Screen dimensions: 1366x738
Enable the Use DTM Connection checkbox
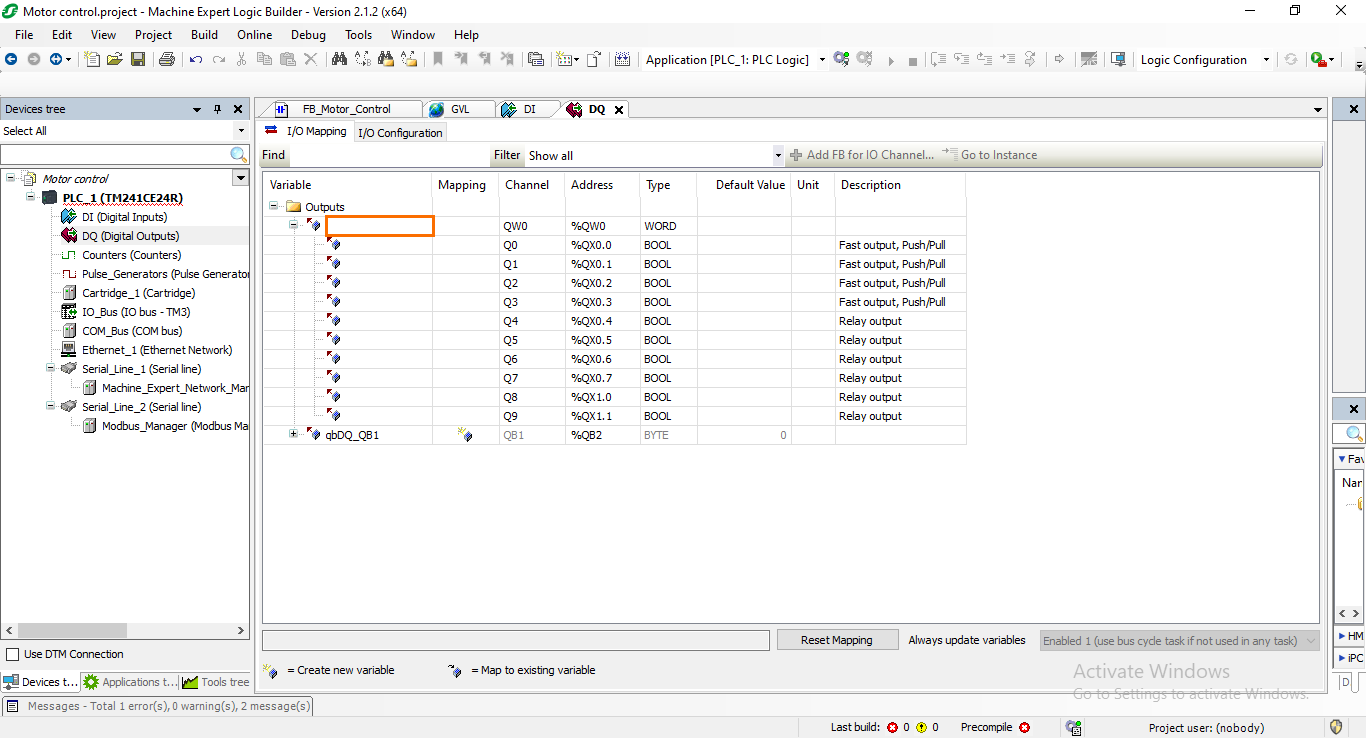pyautogui.click(x=14, y=653)
